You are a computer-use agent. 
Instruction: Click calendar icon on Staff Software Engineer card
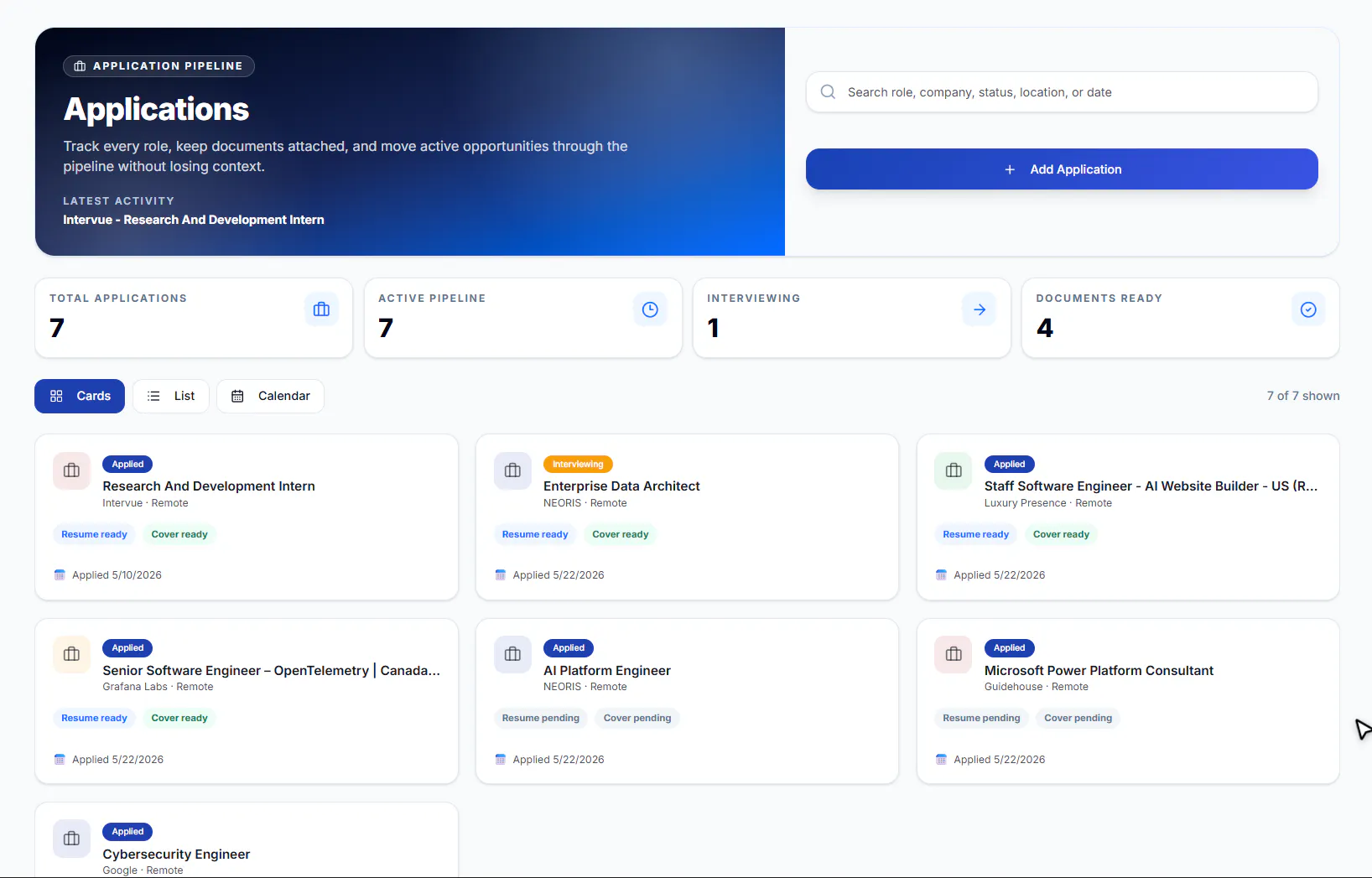click(941, 575)
